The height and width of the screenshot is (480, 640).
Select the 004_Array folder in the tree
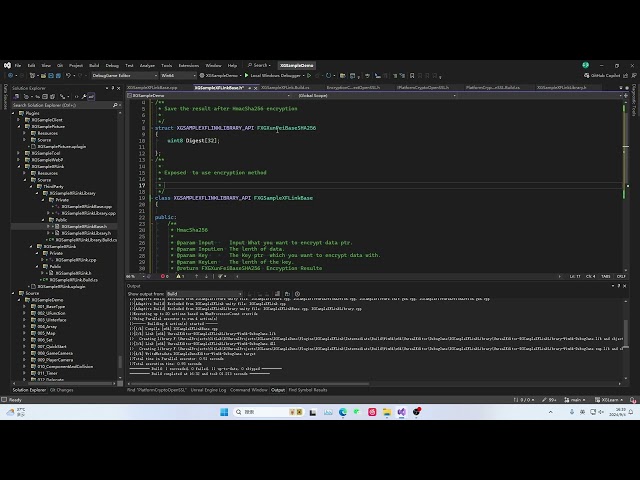[47, 327]
